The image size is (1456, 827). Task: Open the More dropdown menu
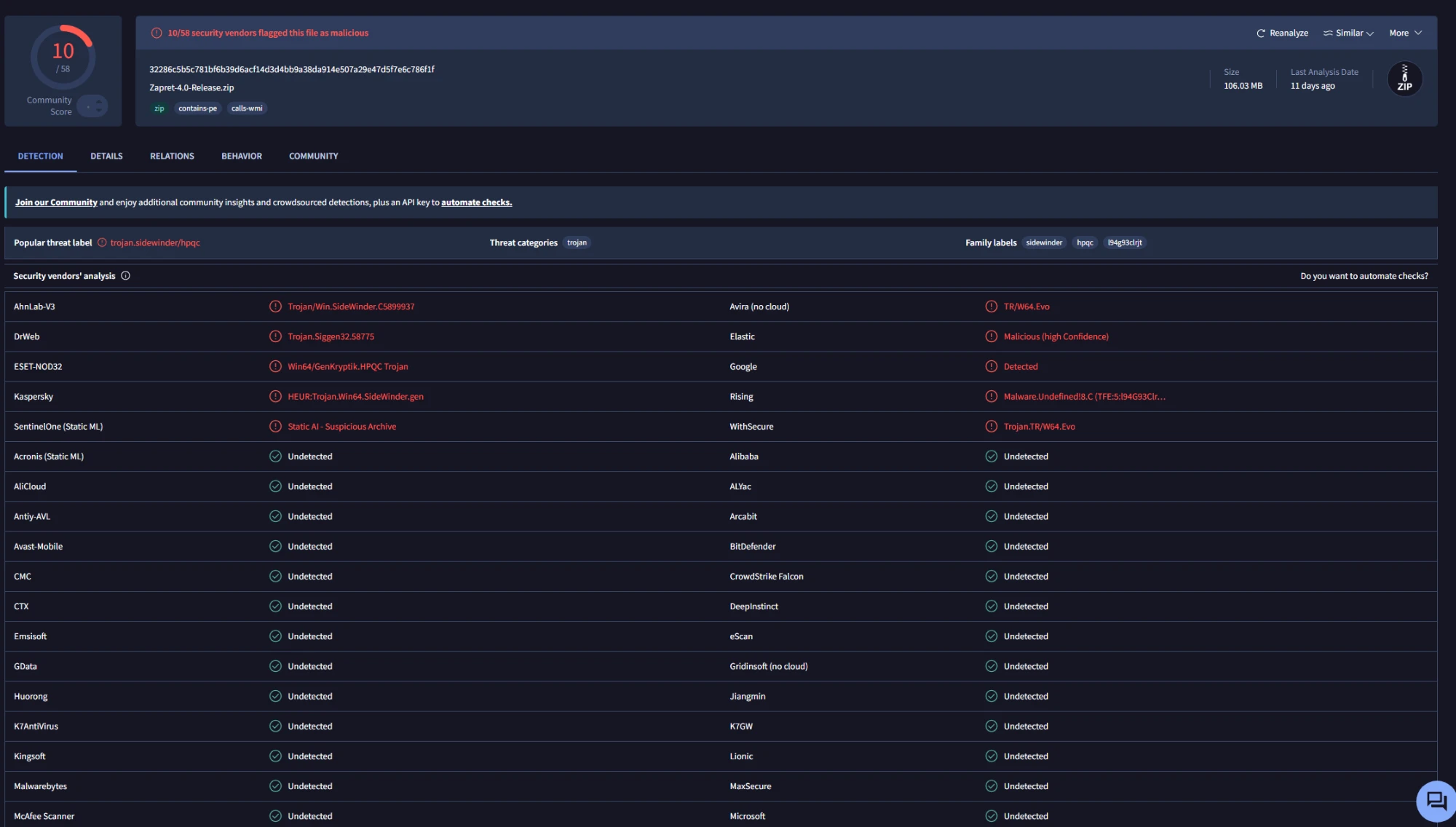pyautogui.click(x=1405, y=33)
